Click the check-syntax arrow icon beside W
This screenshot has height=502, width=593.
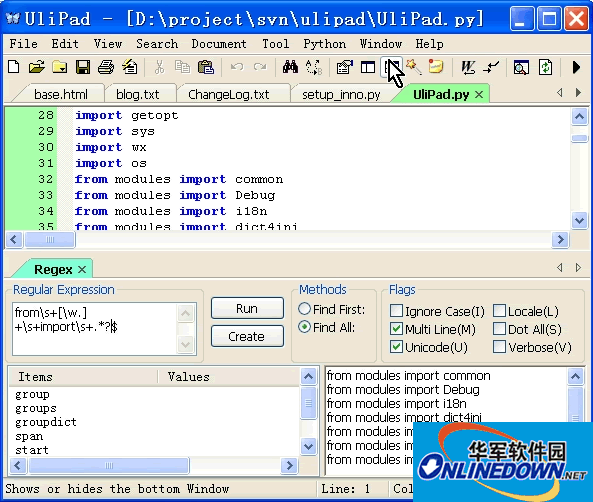click(x=491, y=67)
